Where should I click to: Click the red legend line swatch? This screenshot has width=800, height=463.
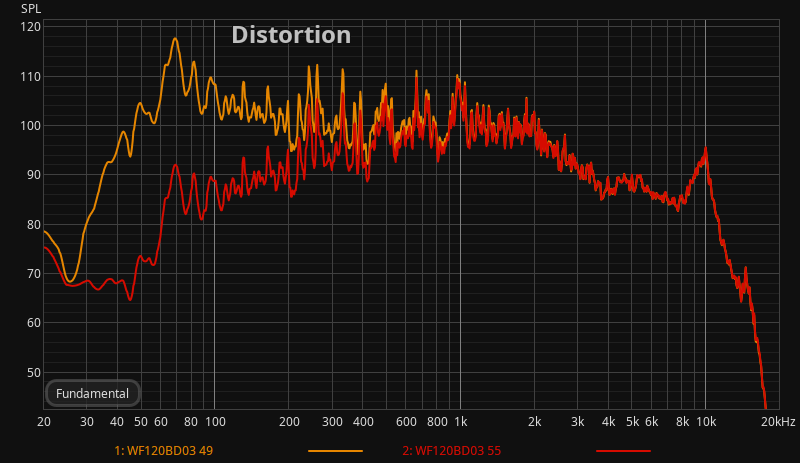[623, 451]
